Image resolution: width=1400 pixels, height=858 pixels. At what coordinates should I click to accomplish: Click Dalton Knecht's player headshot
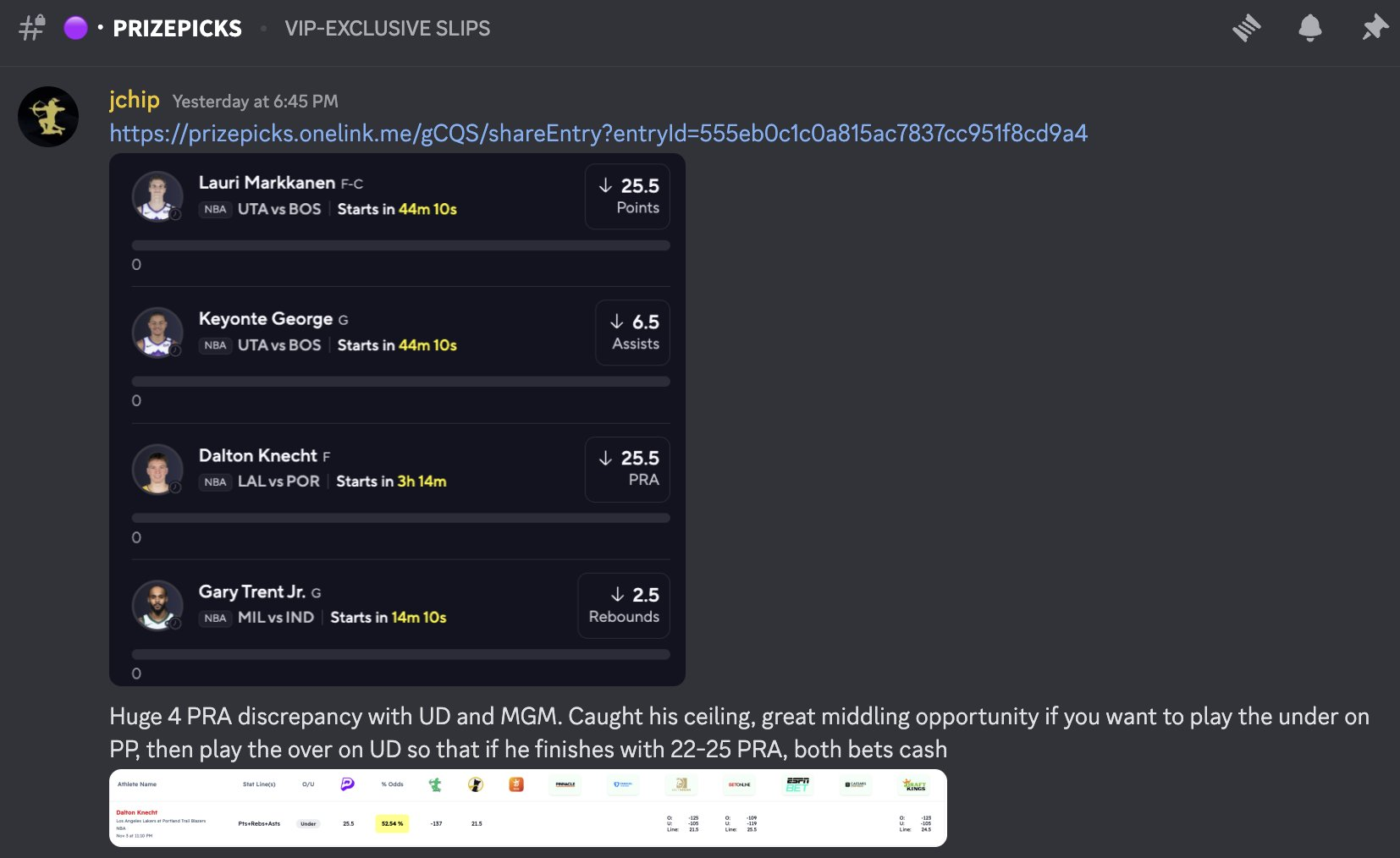[157, 469]
